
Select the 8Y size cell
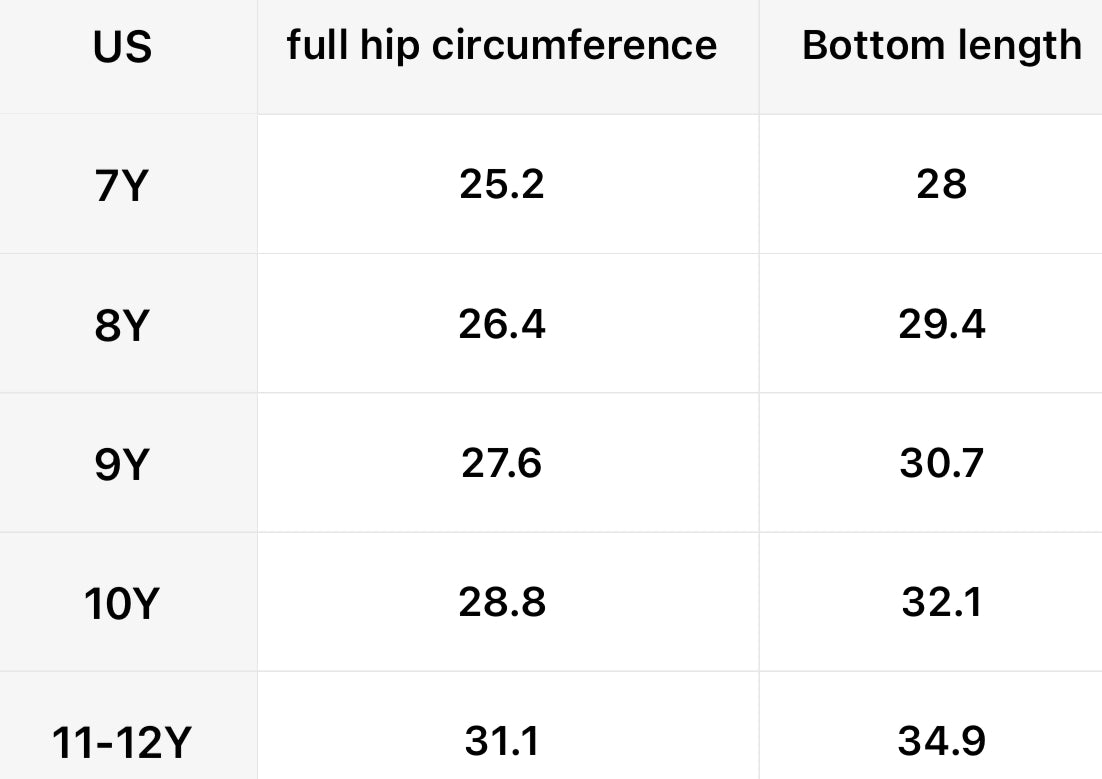[121, 326]
